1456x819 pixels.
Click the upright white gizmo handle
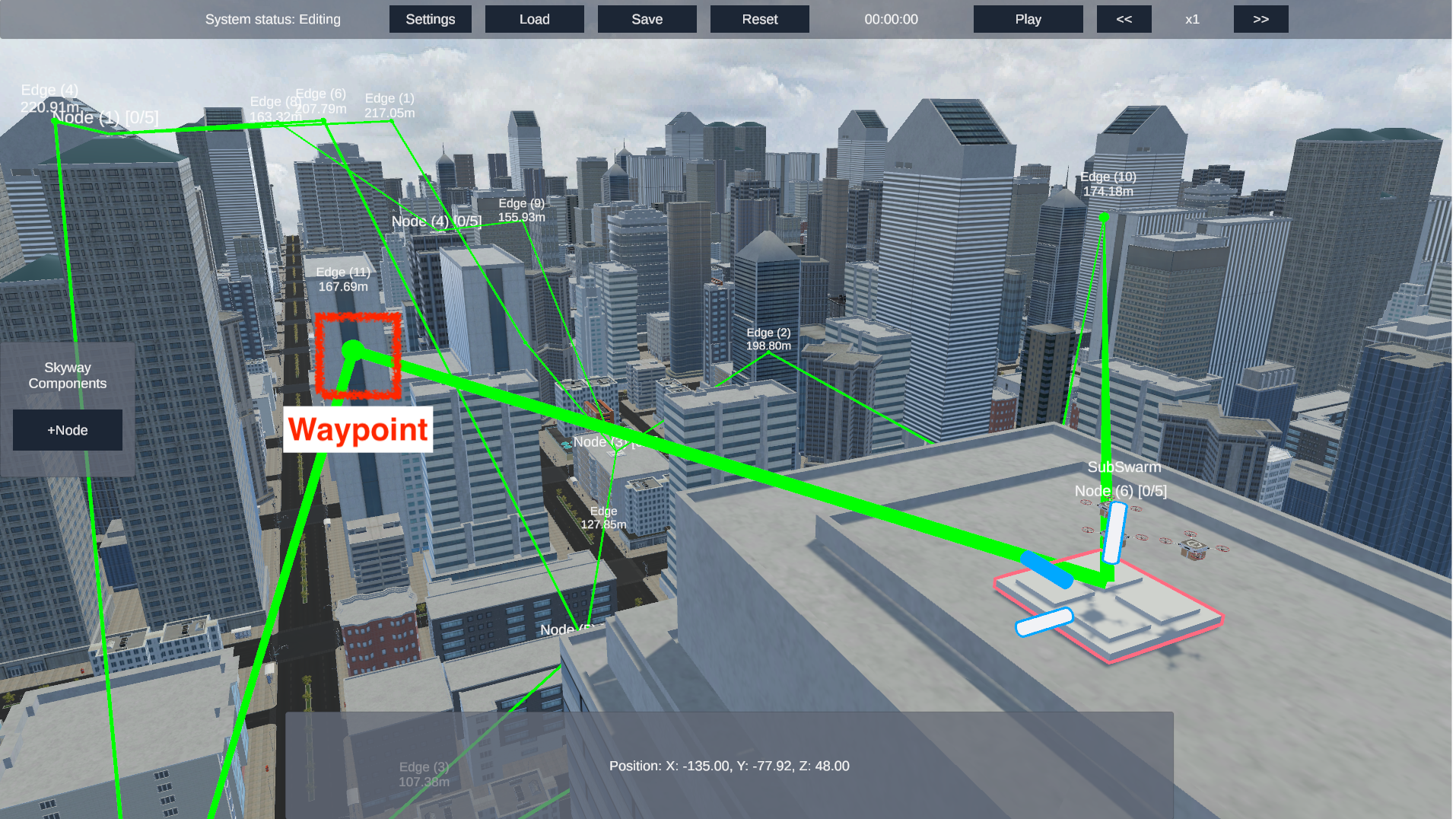(x=1115, y=533)
